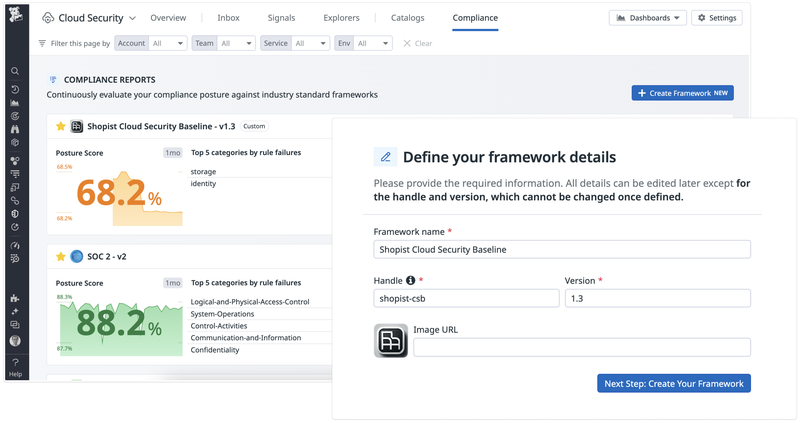This screenshot has width=800, height=423.
Task: Open Help at the sidebar bottom
Action: (15, 367)
